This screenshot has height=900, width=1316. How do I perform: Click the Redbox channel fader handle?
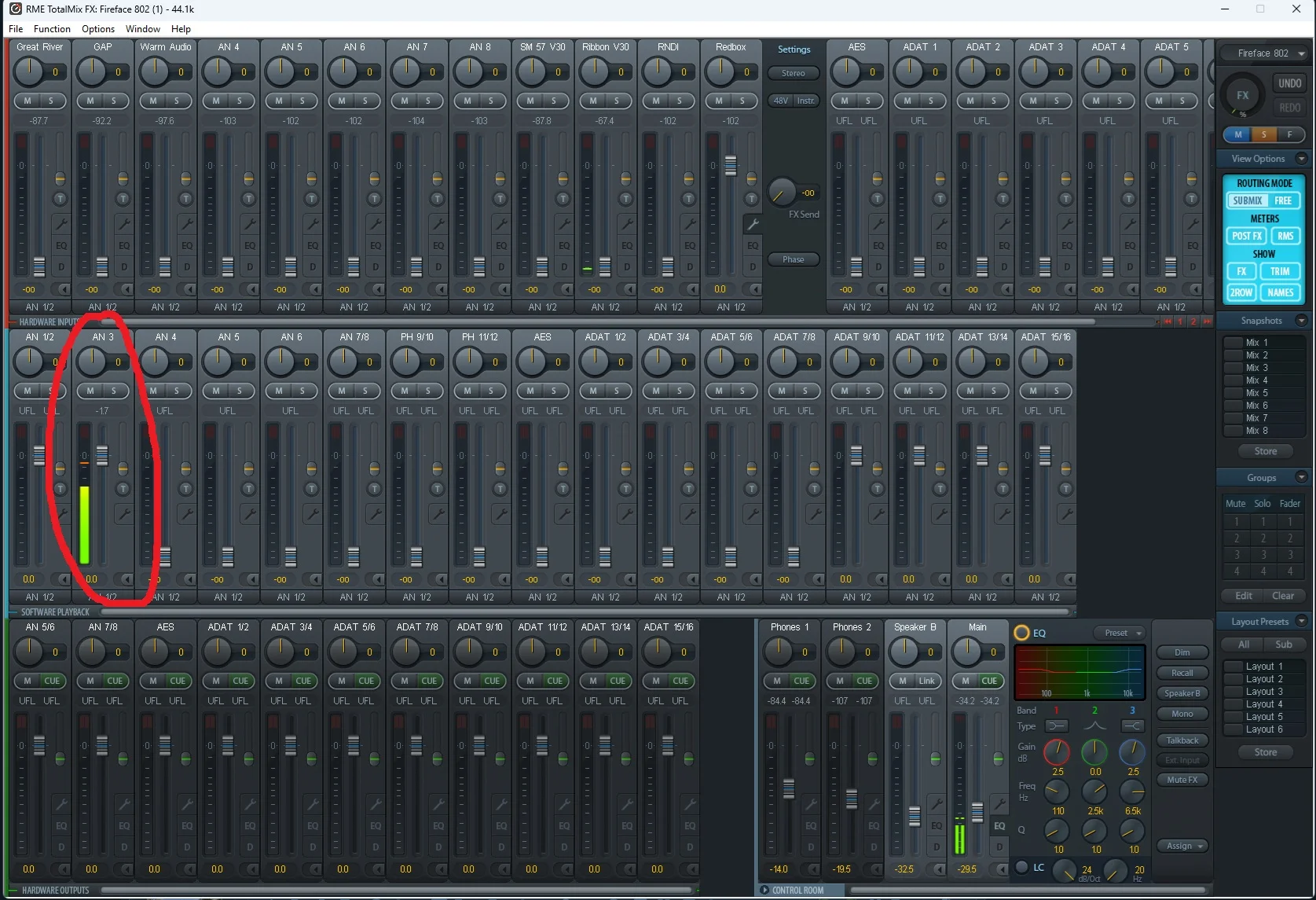tap(731, 166)
